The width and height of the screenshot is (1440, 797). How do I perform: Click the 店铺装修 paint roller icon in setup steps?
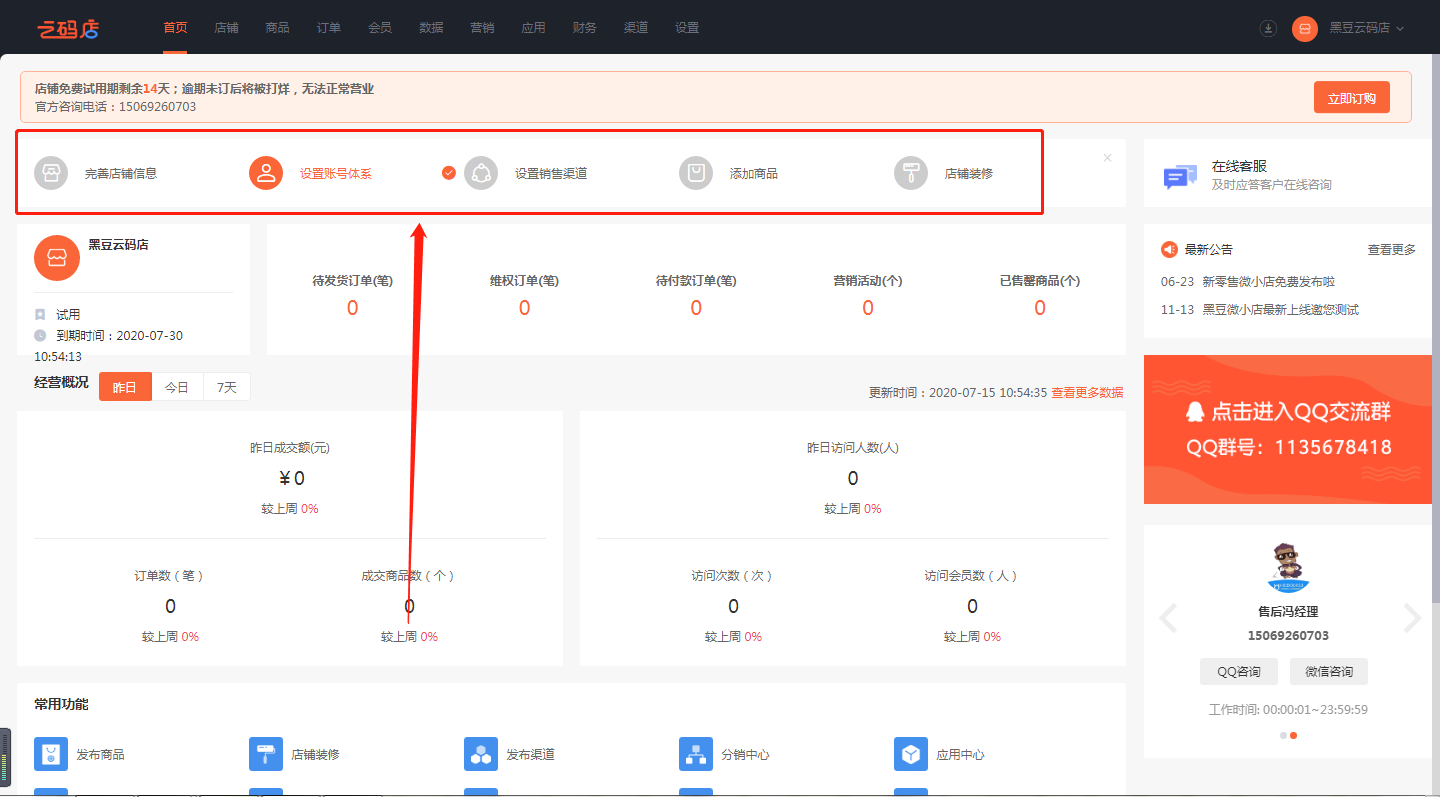[x=911, y=173]
